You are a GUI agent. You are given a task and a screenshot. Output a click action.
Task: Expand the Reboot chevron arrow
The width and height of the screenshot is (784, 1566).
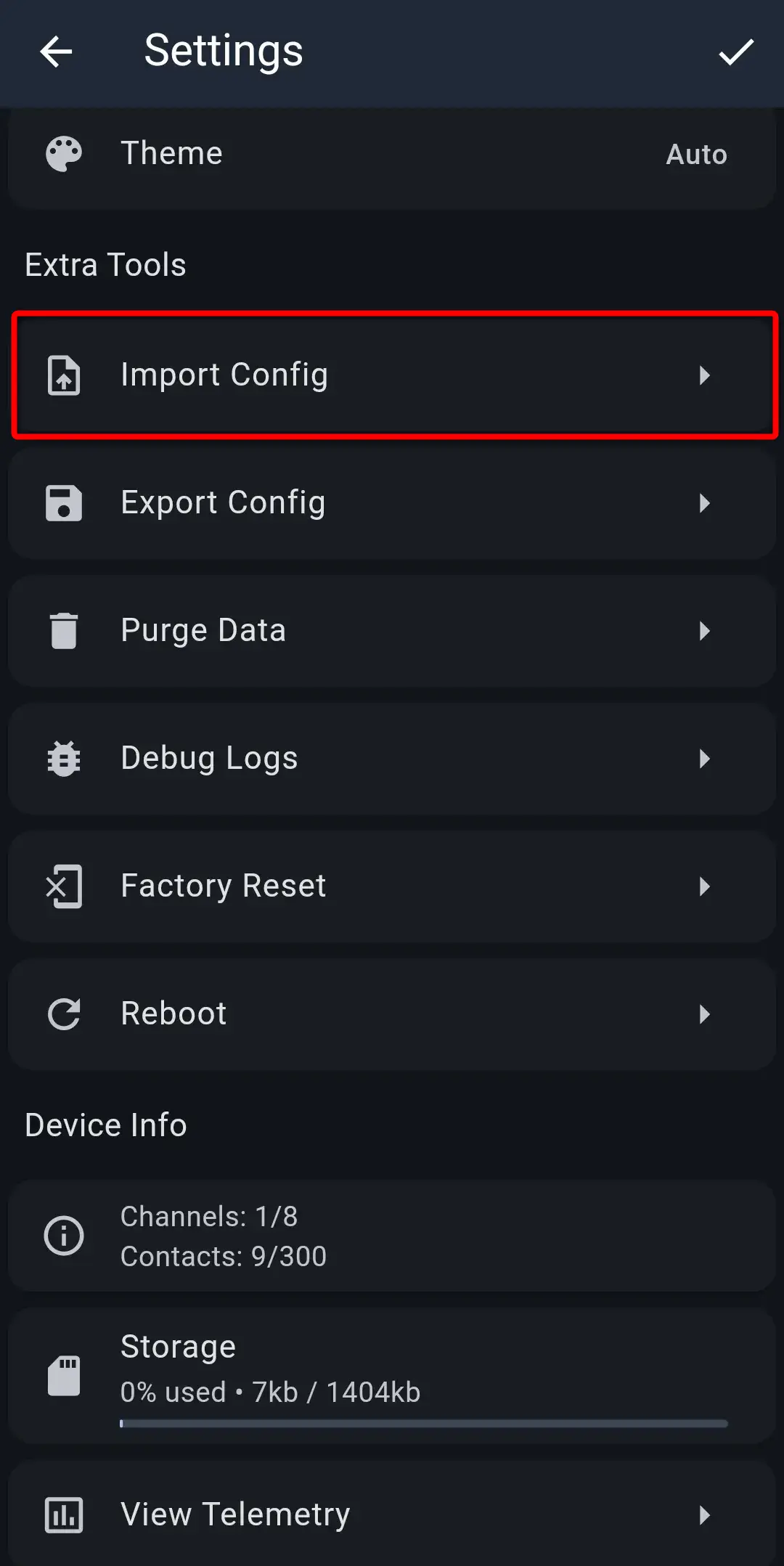703,1014
